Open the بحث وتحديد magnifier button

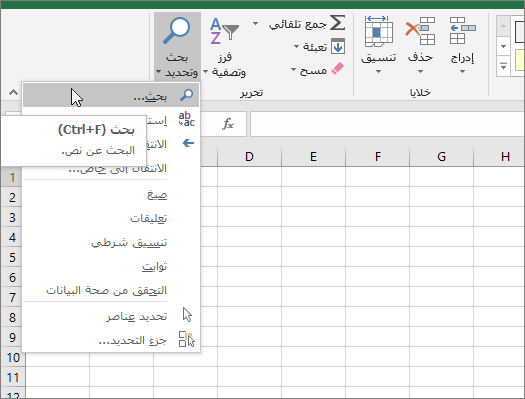[x=177, y=47]
